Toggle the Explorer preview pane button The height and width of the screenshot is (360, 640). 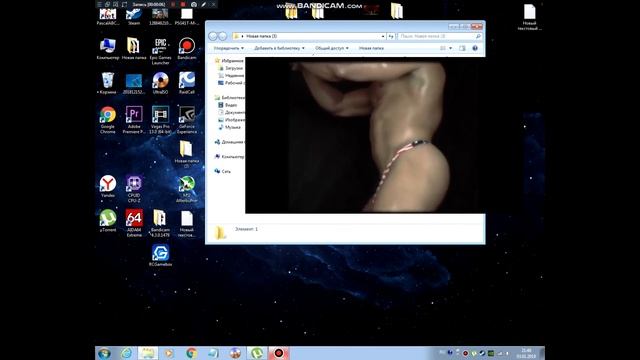462,48
